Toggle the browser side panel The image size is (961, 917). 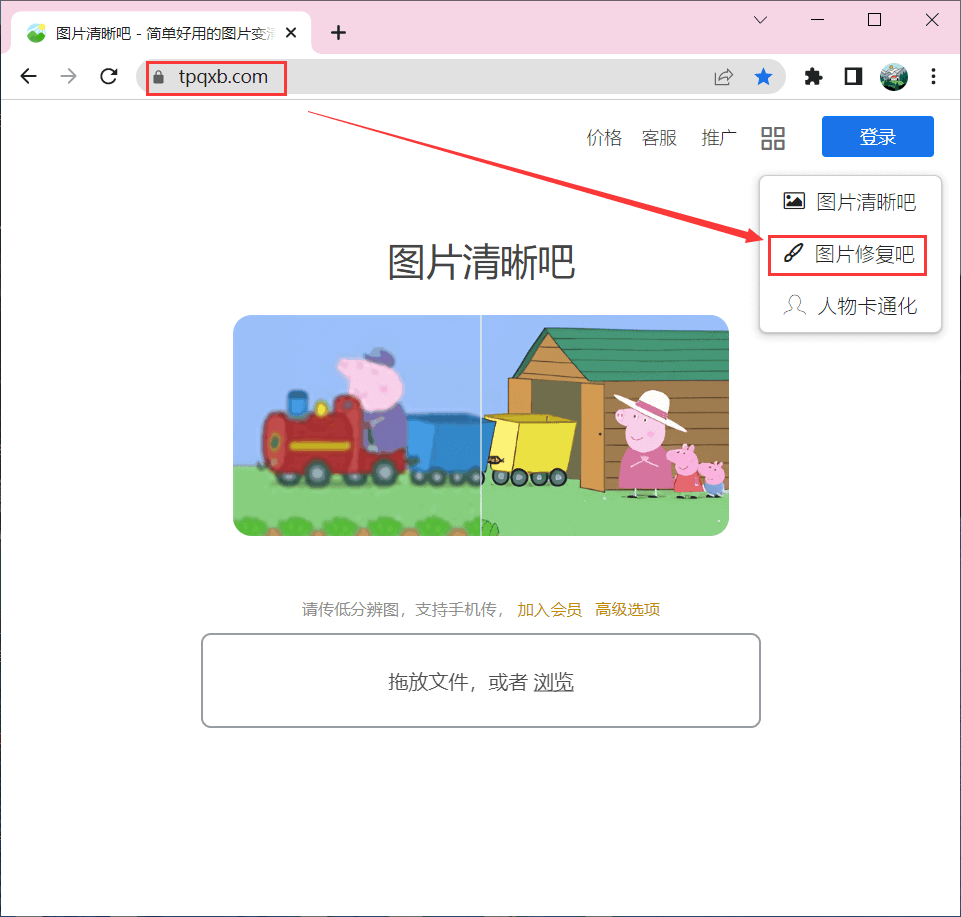(853, 77)
